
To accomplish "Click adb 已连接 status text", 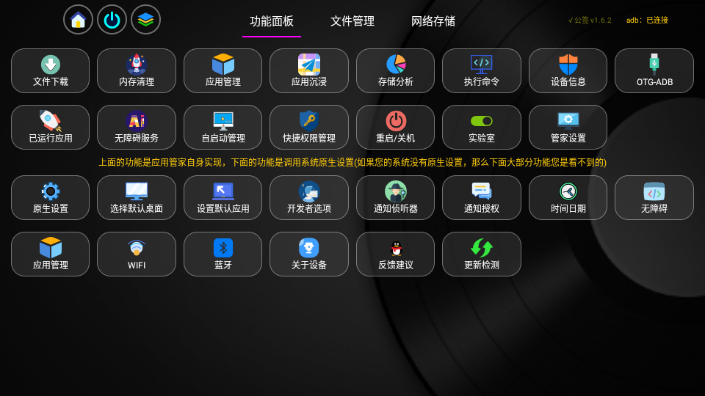I will click(647, 20).
